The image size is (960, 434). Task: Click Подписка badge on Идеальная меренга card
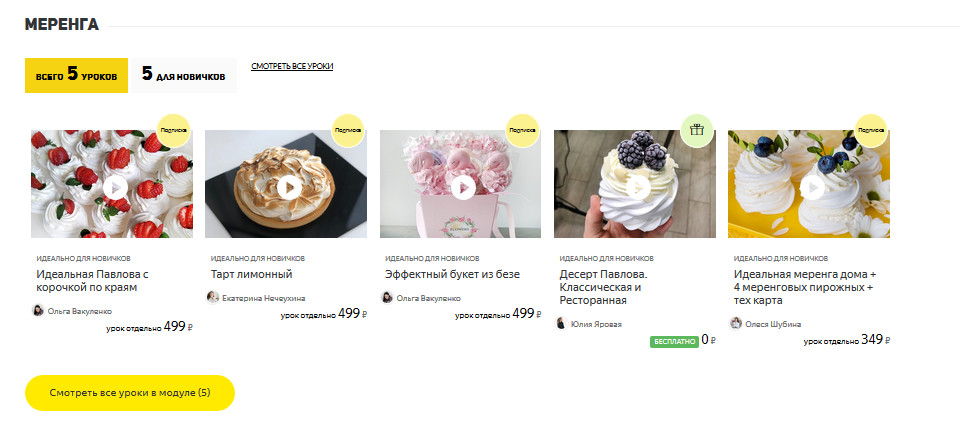coord(871,130)
